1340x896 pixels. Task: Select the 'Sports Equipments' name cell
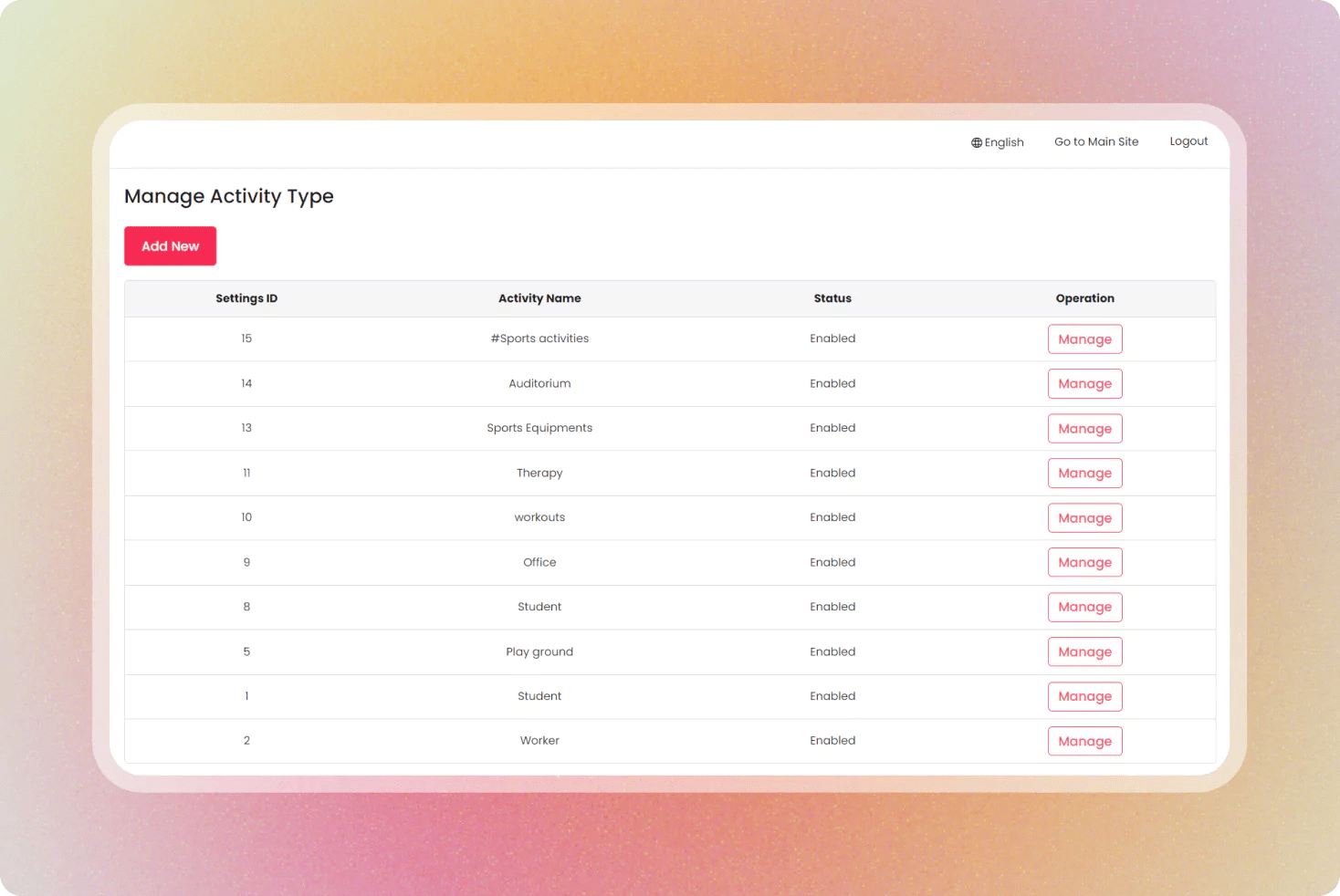pyautogui.click(x=539, y=428)
